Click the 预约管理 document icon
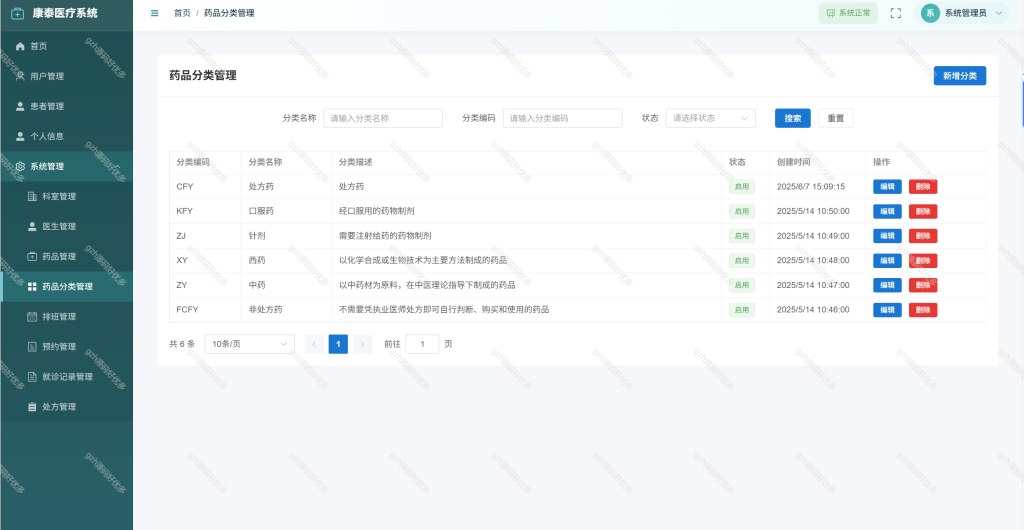The width and height of the screenshot is (1024, 530). tap(32, 347)
